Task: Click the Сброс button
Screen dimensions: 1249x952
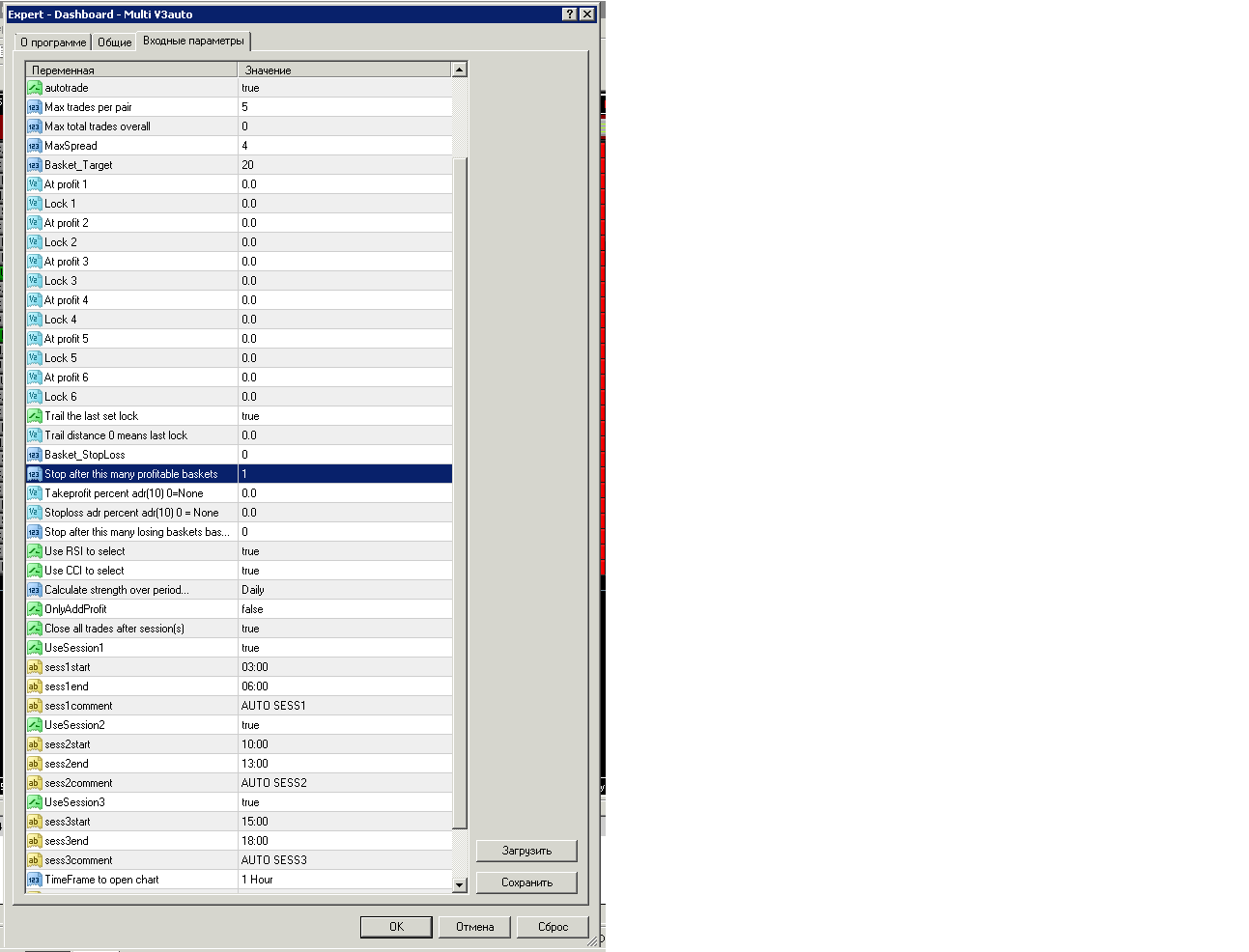Action: [553, 927]
